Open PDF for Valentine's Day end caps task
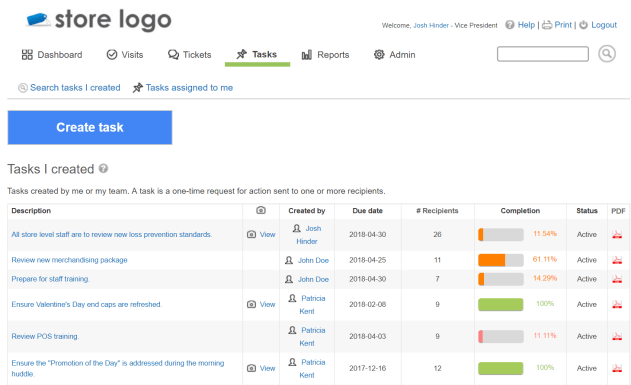The image size is (631, 385). click(617, 305)
